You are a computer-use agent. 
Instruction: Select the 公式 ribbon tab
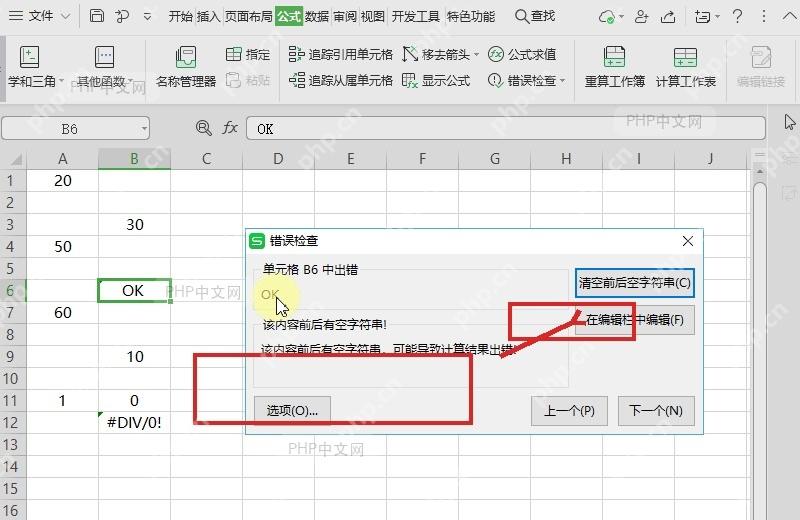click(x=289, y=16)
